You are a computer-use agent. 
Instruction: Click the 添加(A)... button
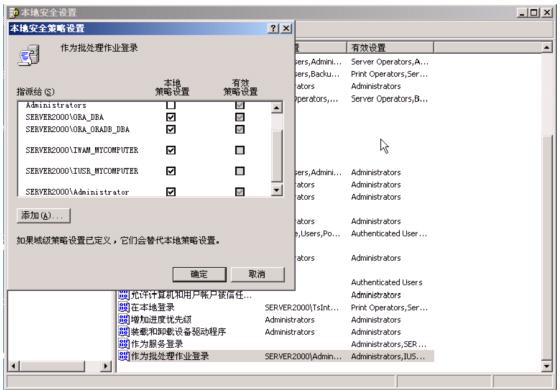point(44,216)
